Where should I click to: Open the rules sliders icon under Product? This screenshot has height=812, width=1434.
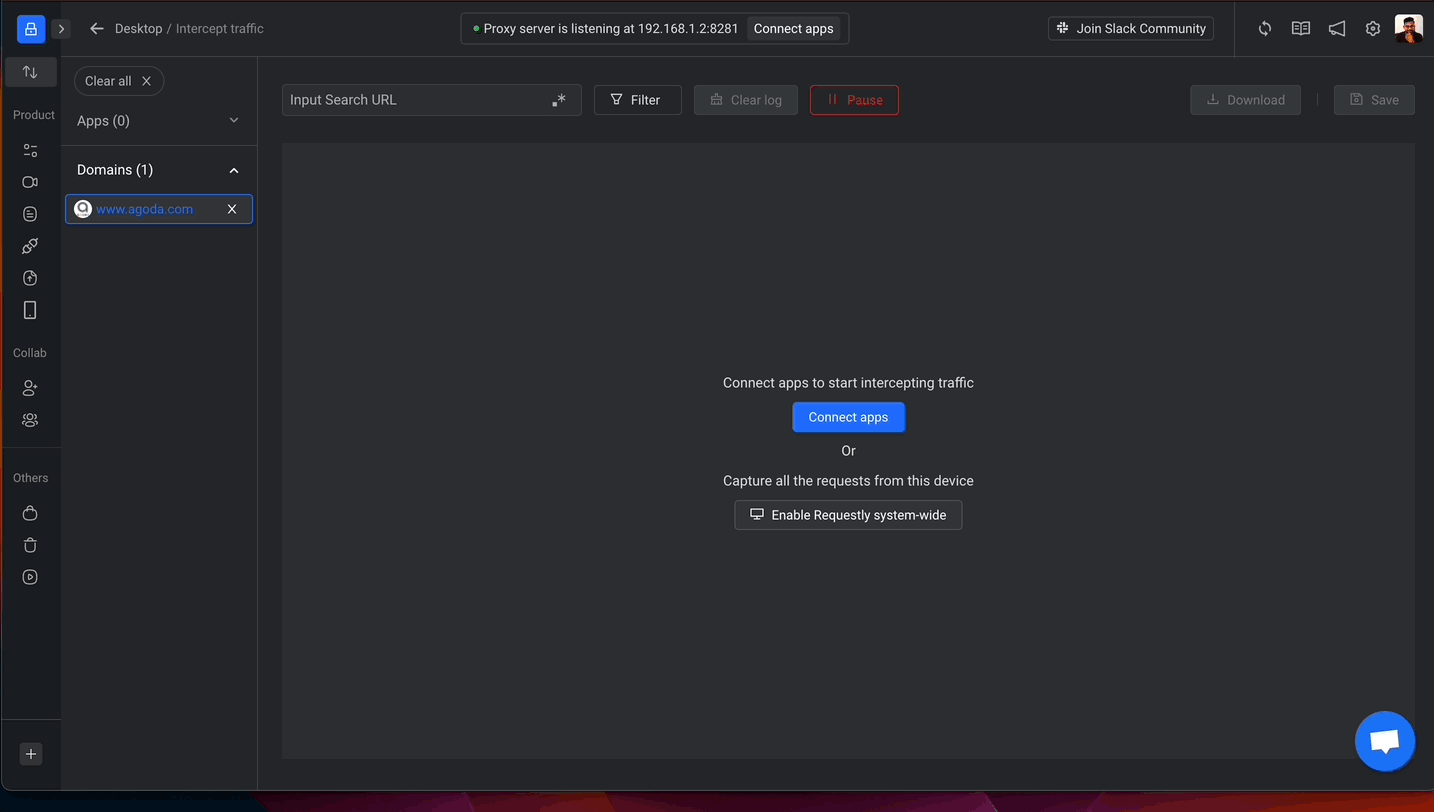(x=30, y=150)
